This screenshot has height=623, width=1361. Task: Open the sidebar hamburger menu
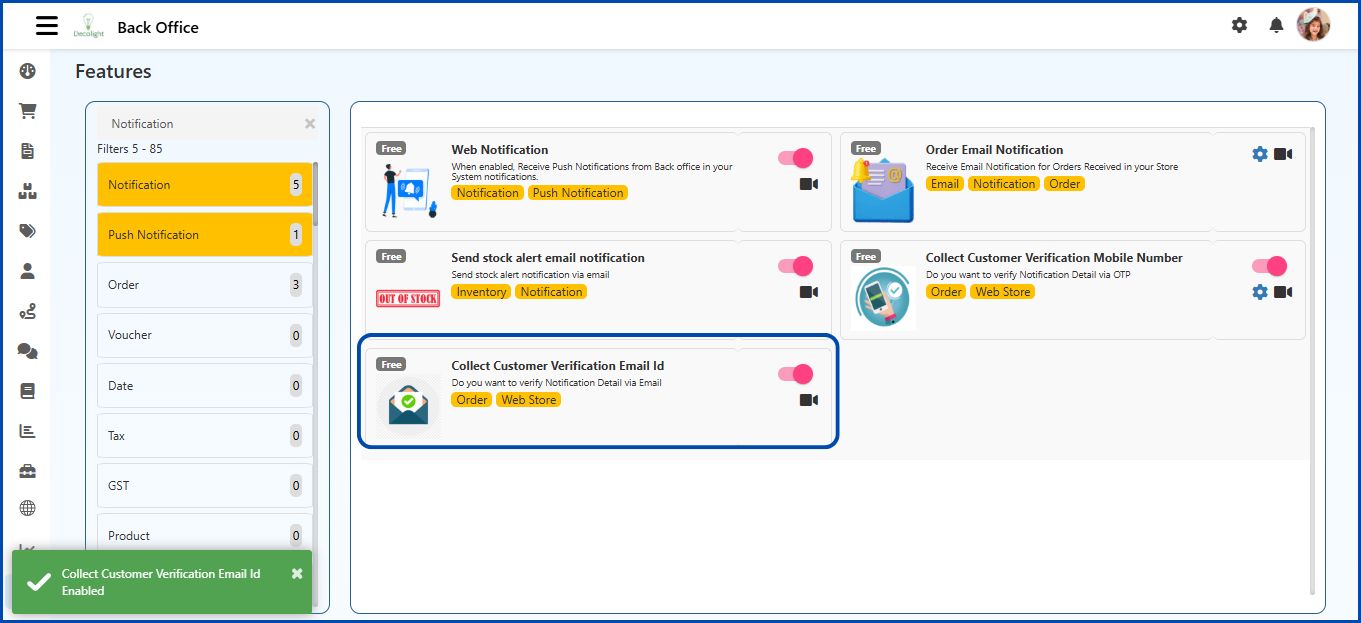(x=46, y=25)
